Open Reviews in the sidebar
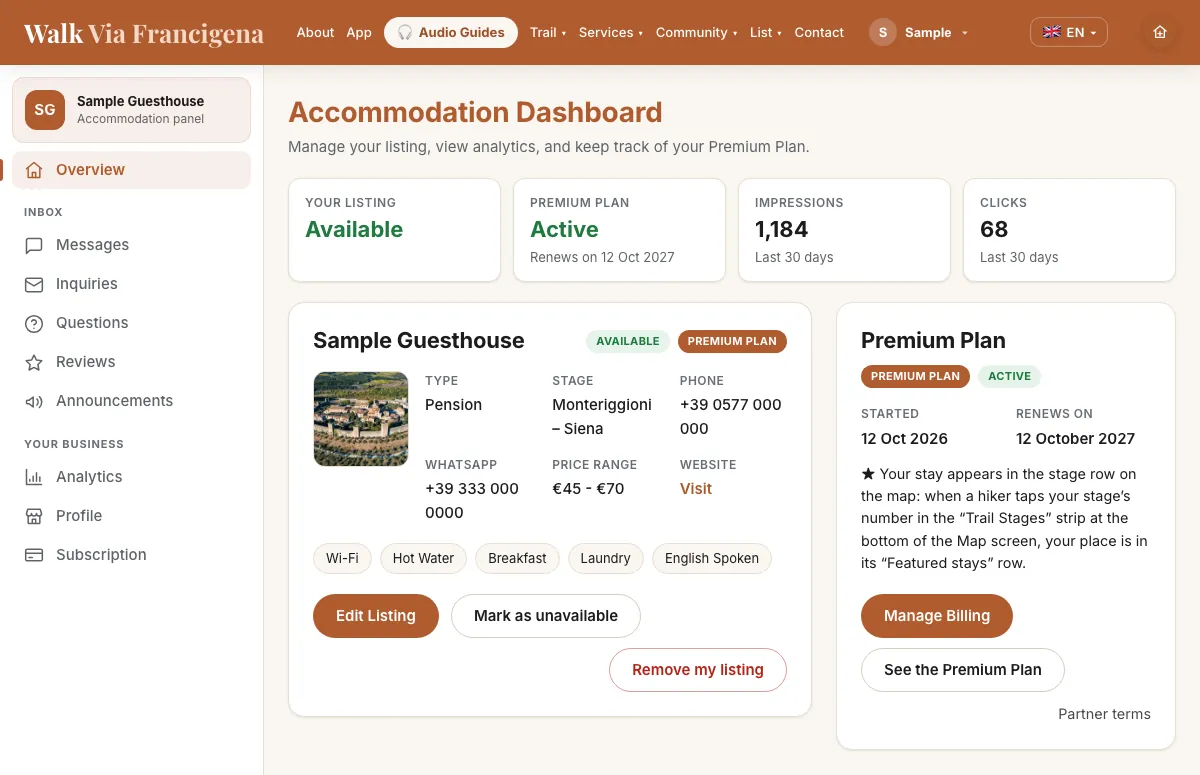The height and width of the screenshot is (775, 1200). [131, 362]
